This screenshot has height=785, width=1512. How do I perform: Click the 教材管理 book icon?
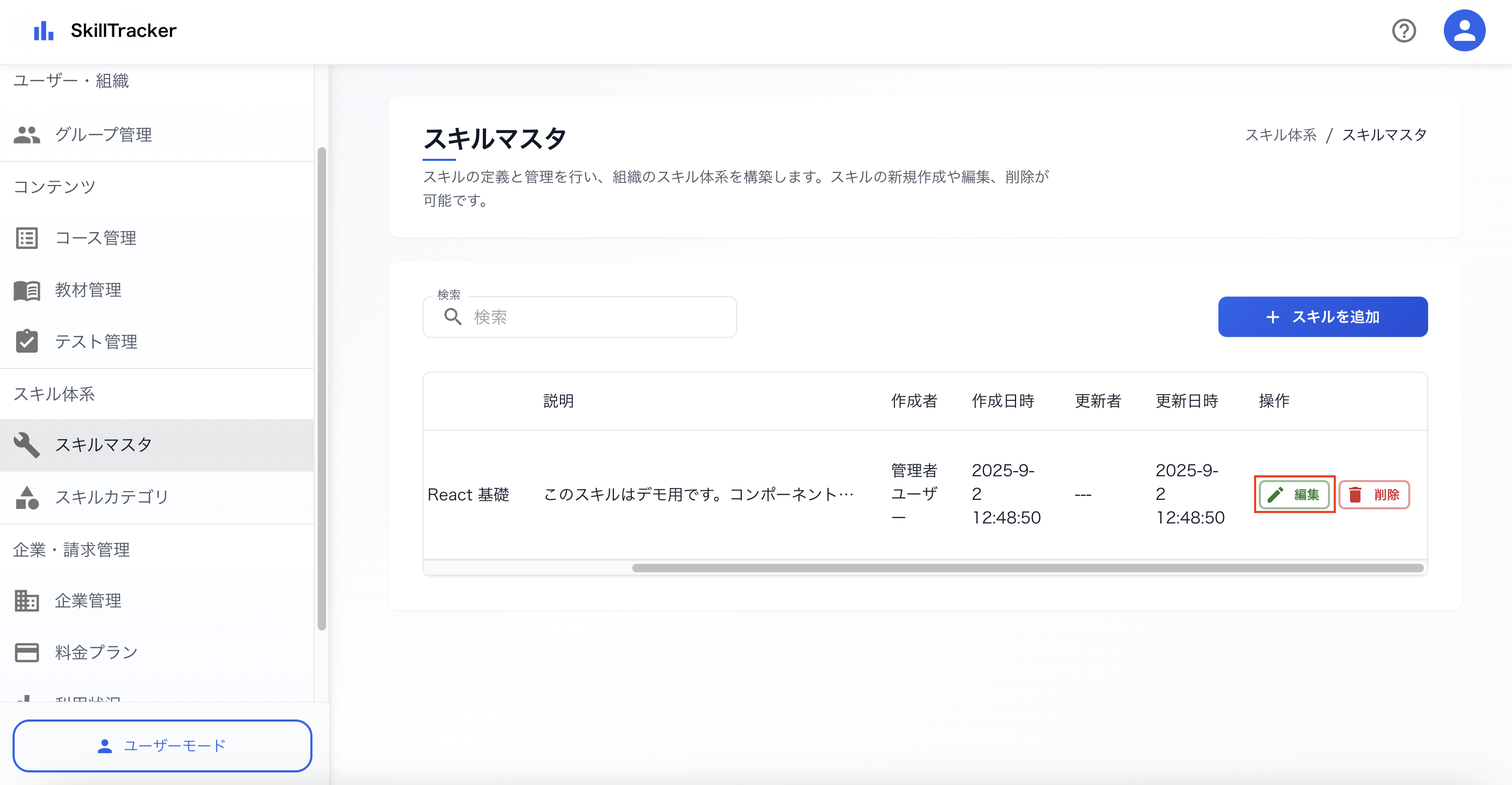pyautogui.click(x=26, y=290)
